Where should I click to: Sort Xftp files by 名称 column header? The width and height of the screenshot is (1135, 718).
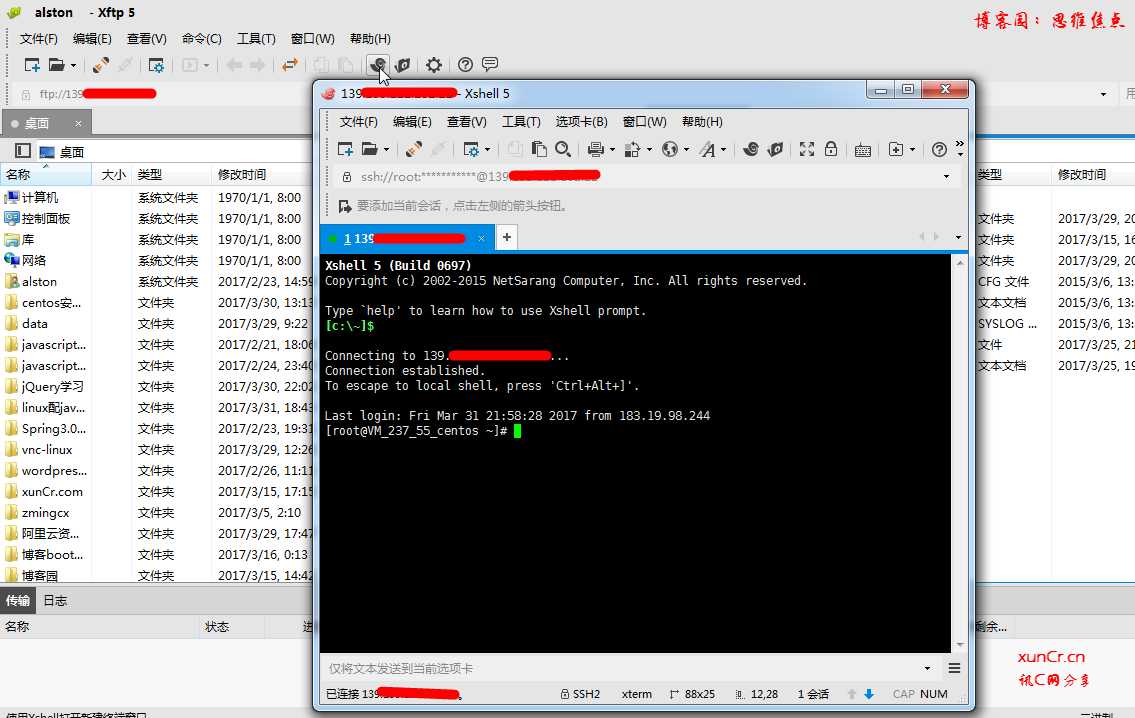(x=46, y=174)
